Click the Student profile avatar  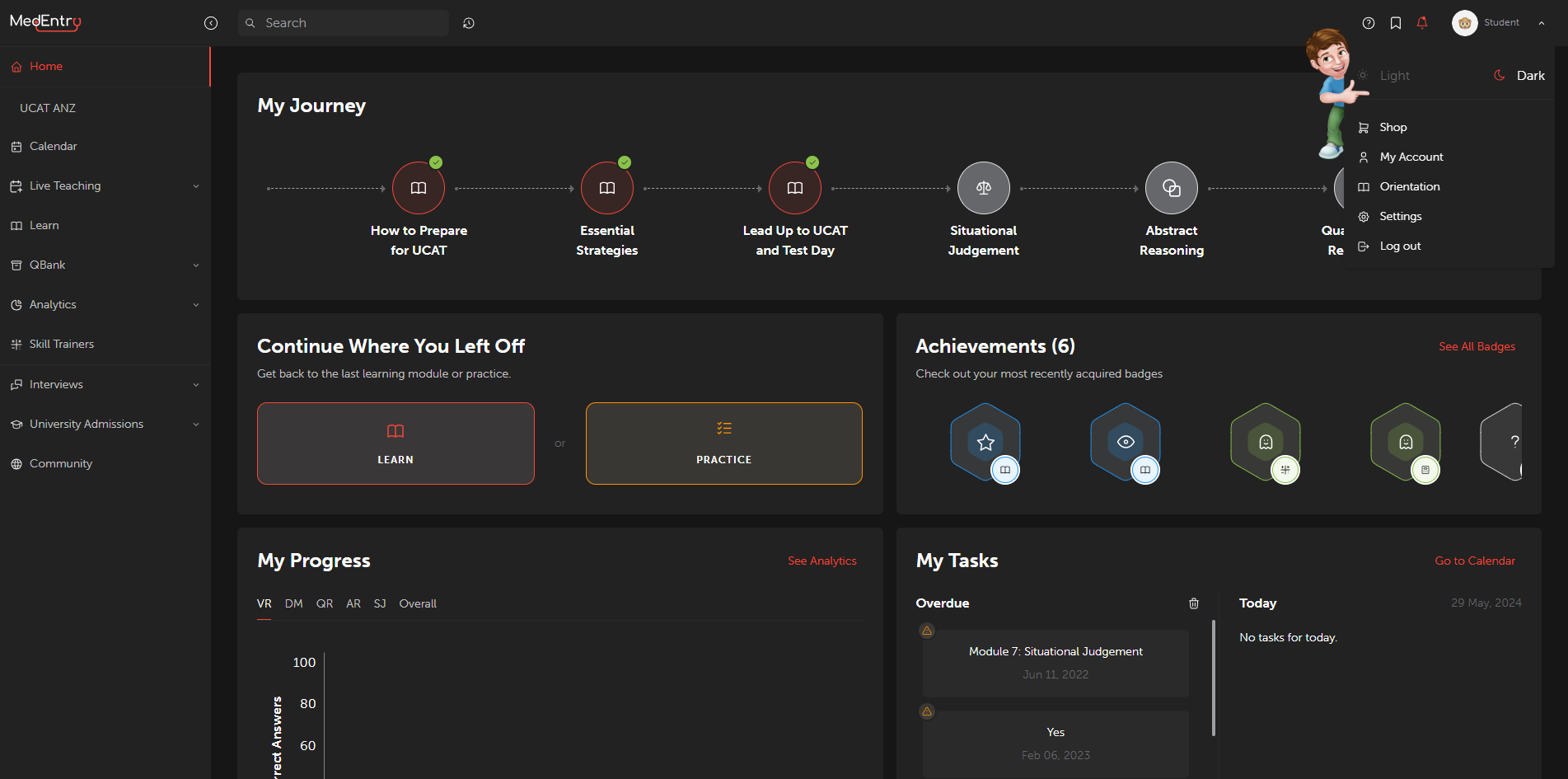click(1464, 23)
